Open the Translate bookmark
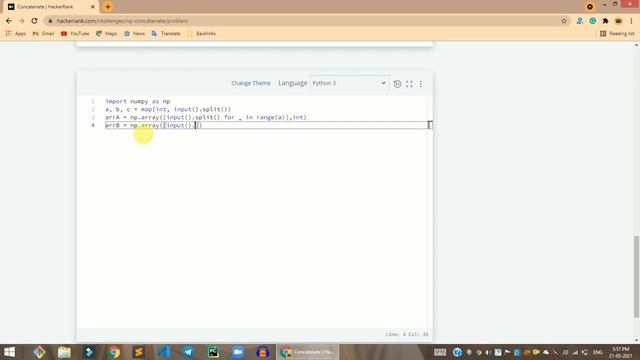The image size is (640, 360). pyautogui.click(x=166, y=33)
